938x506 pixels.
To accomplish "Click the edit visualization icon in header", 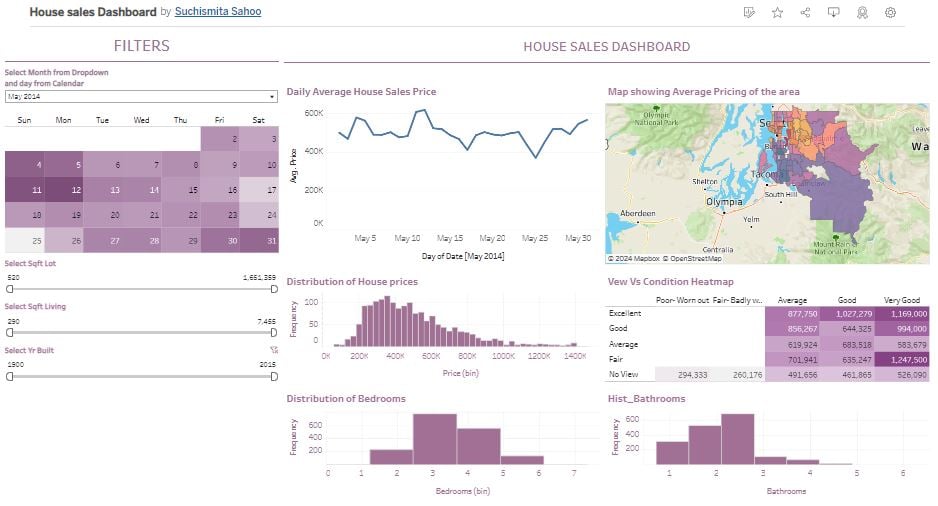I will point(750,13).
